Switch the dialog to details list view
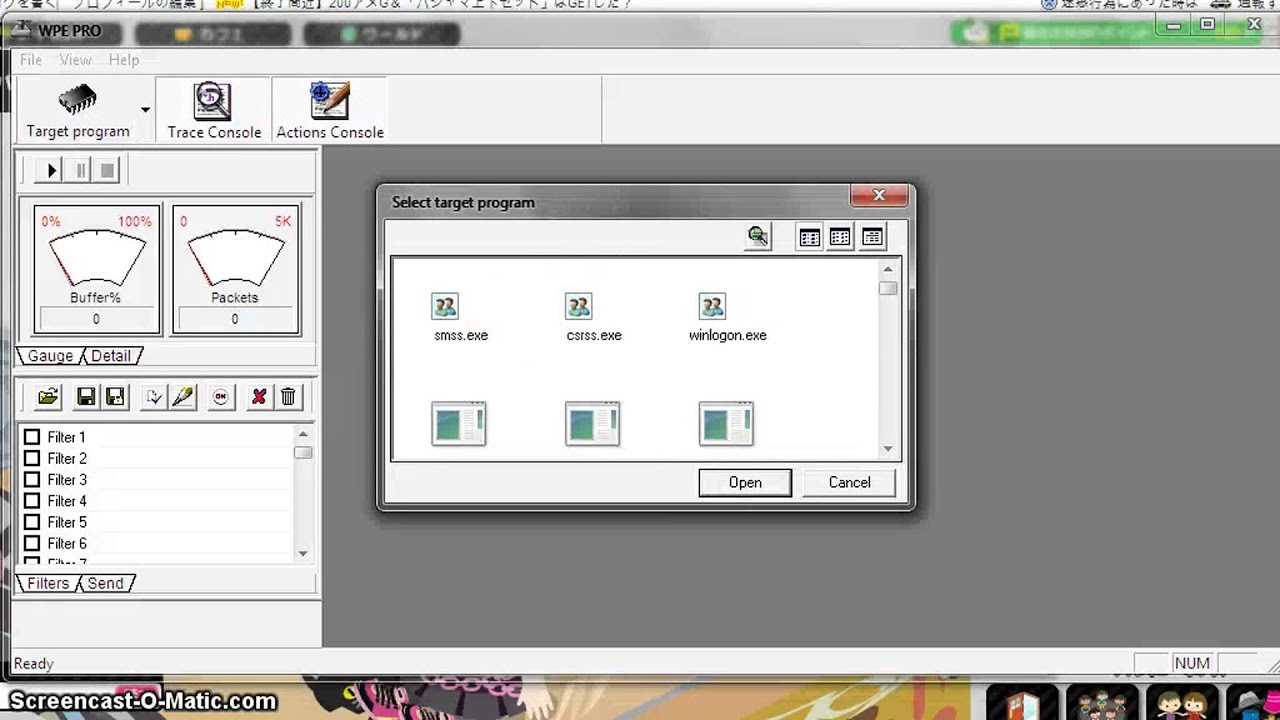The width and height of the screenshot is (1280, 720). coord(872,237)
